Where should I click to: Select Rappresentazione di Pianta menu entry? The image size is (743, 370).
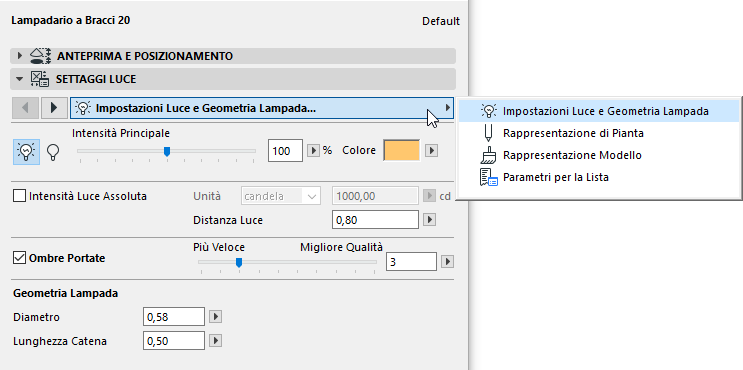[598, 133]
